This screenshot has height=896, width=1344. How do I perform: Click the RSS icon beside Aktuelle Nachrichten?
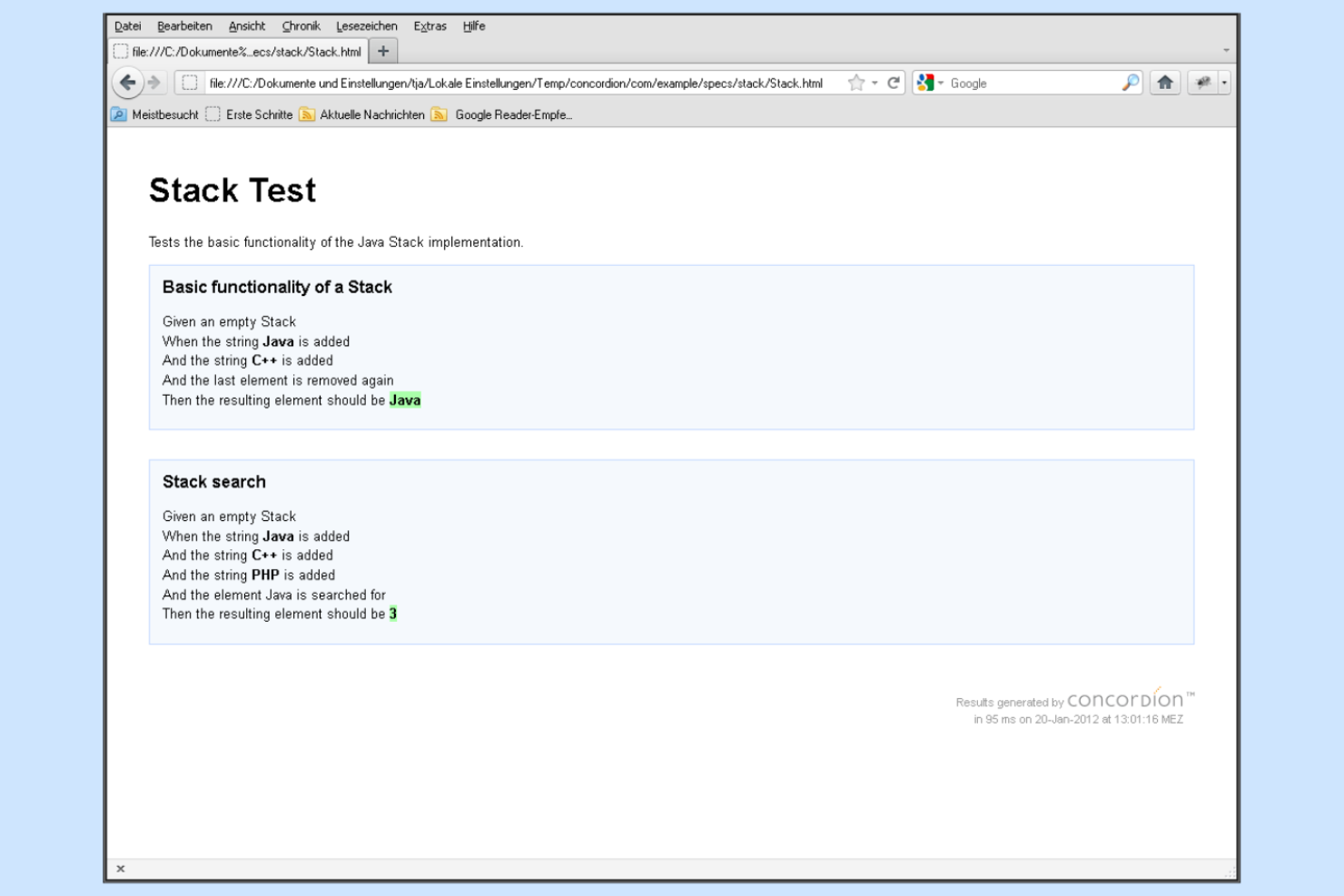307,115
